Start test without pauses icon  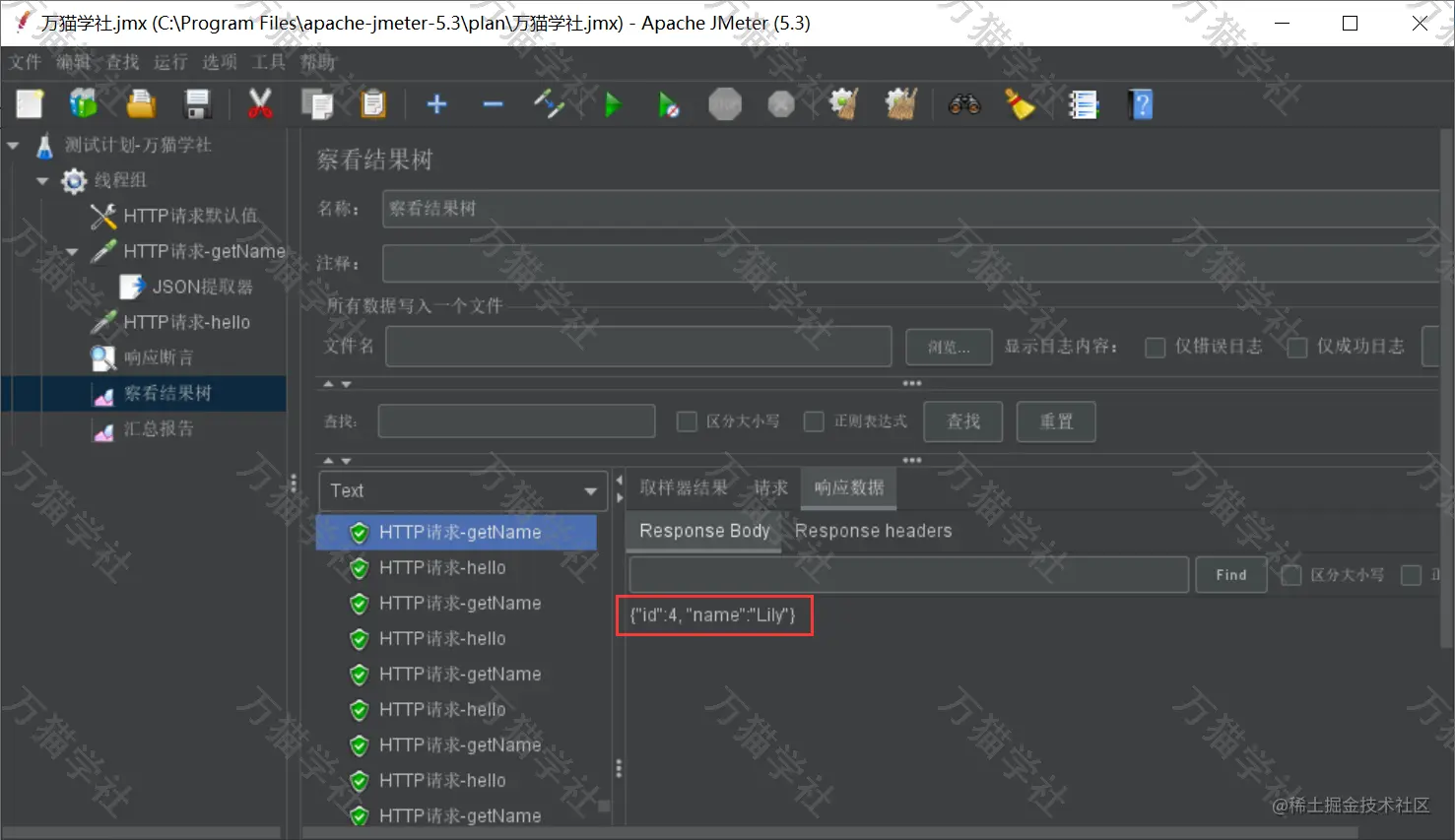click(668, 104)
